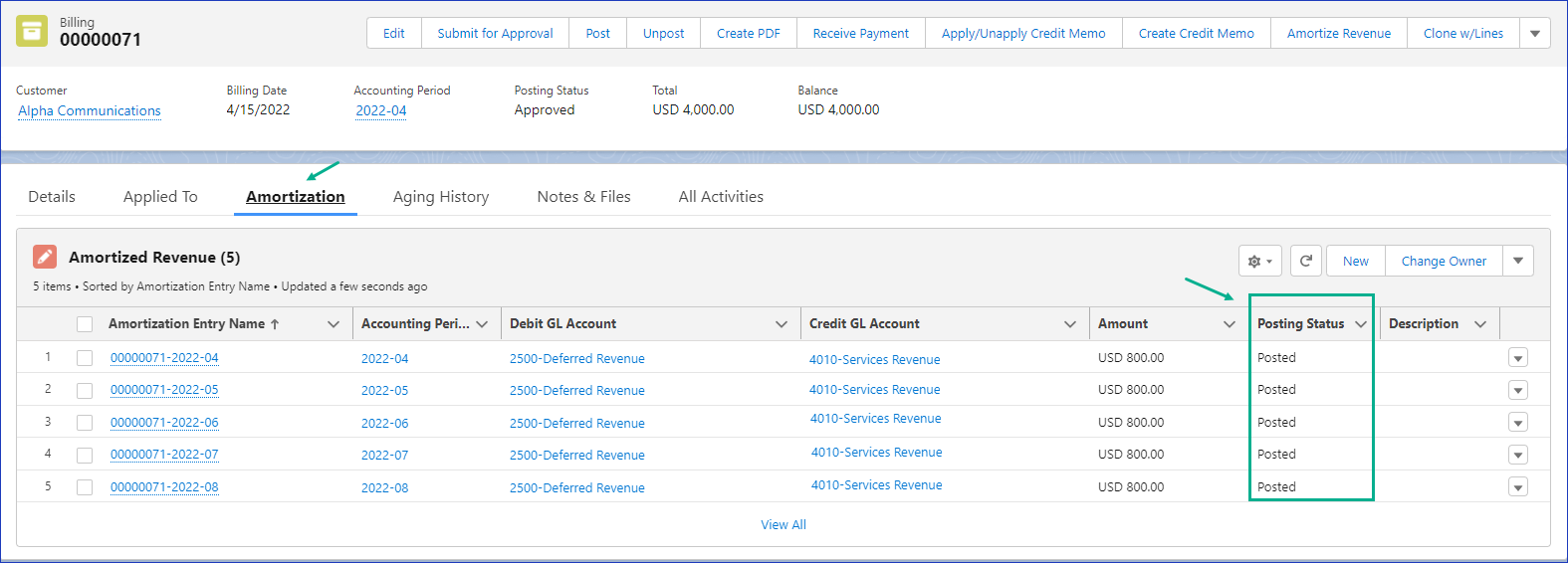Click the View All link
The image size is (1568, 563).
[x=784, y=524]
